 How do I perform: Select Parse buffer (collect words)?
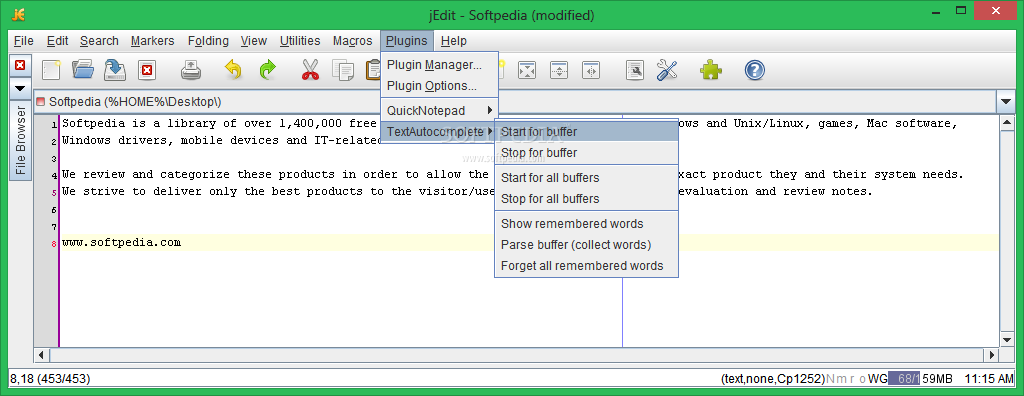pos(586,244)
